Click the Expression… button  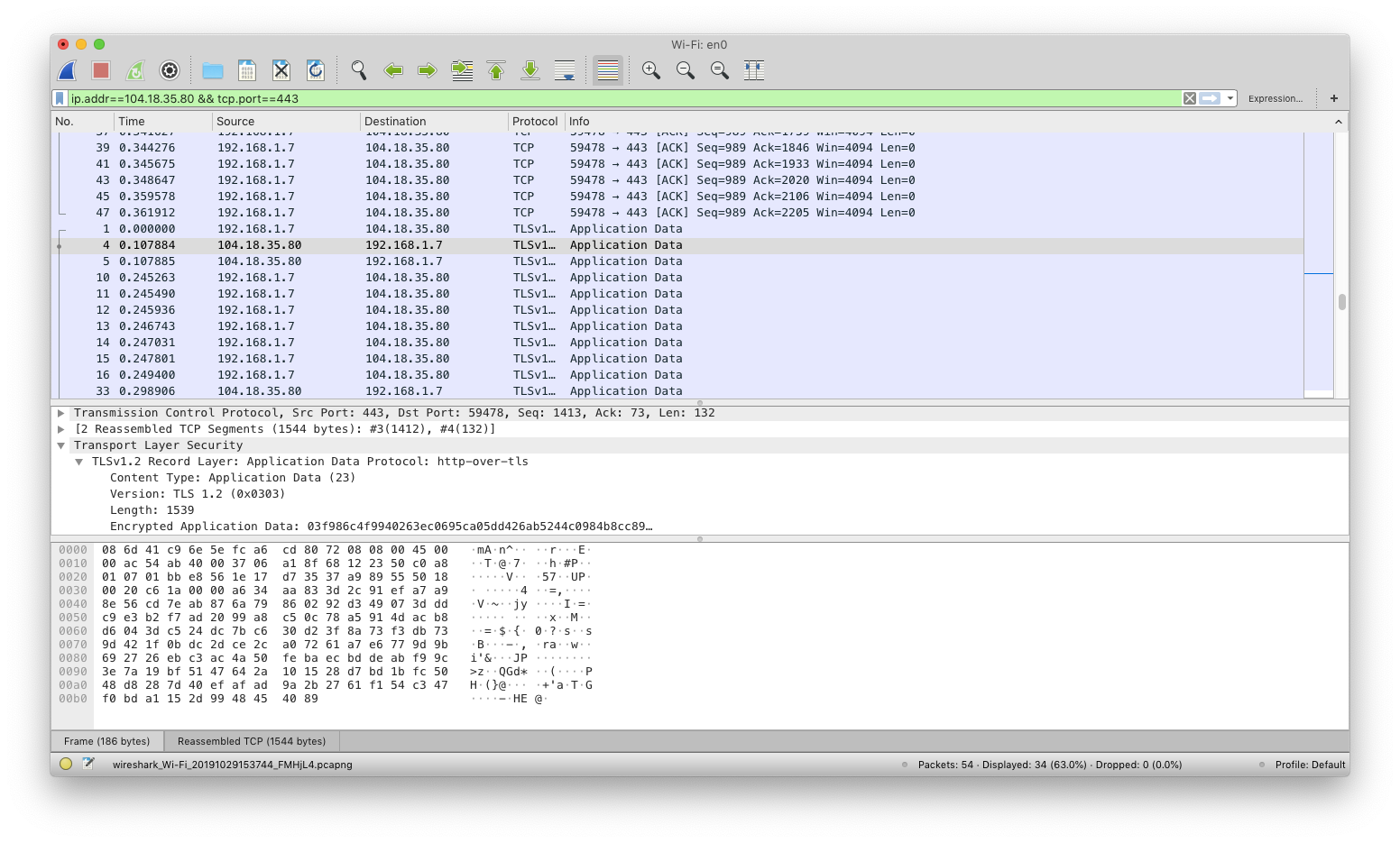(1275, 98)
